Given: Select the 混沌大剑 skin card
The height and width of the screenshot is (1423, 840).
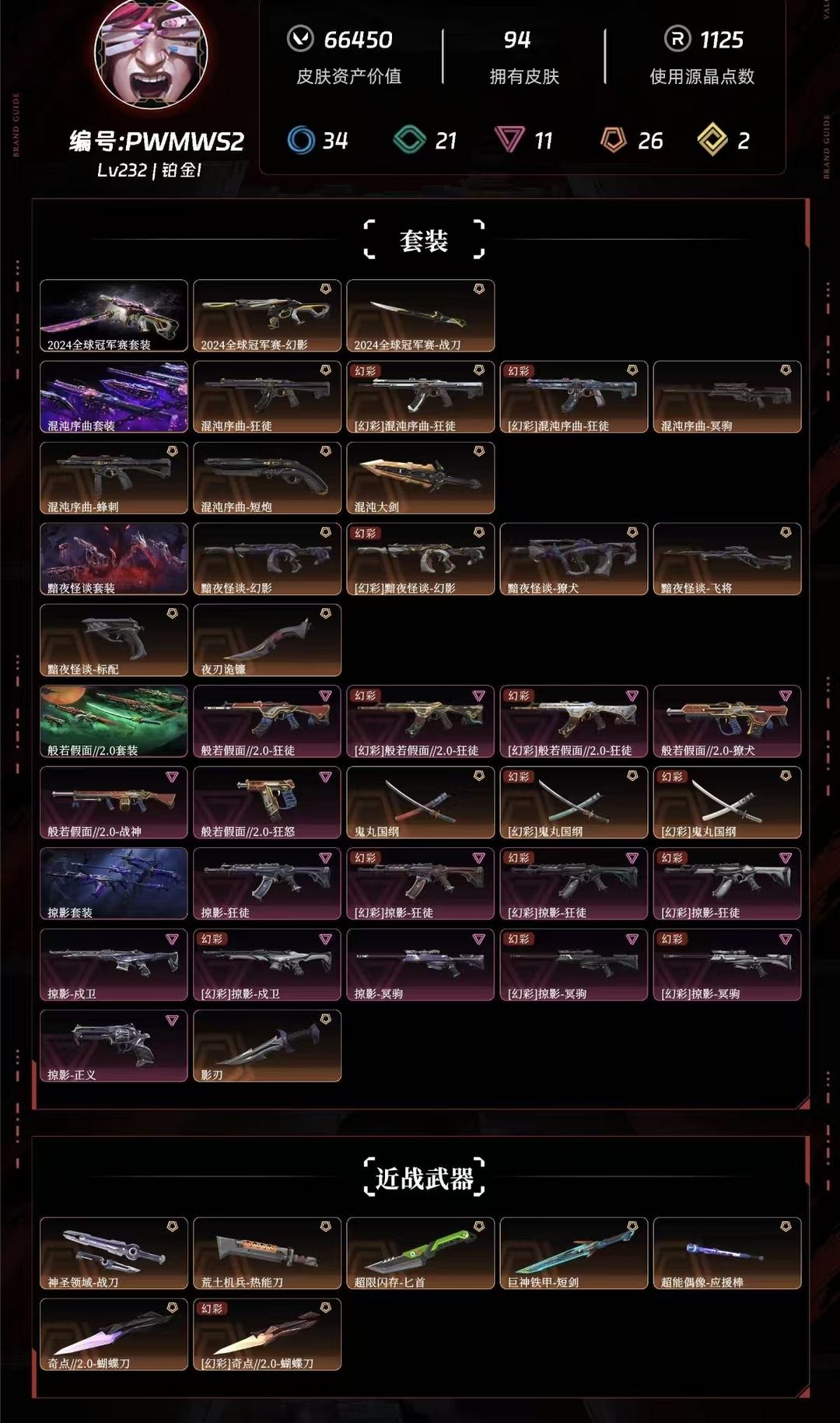Looking at the screenshot, I should pos(421,478).
